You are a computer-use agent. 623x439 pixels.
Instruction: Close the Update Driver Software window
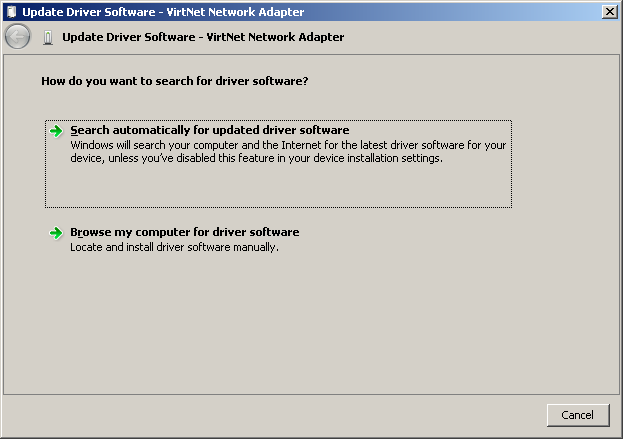(x=610, y=12)
